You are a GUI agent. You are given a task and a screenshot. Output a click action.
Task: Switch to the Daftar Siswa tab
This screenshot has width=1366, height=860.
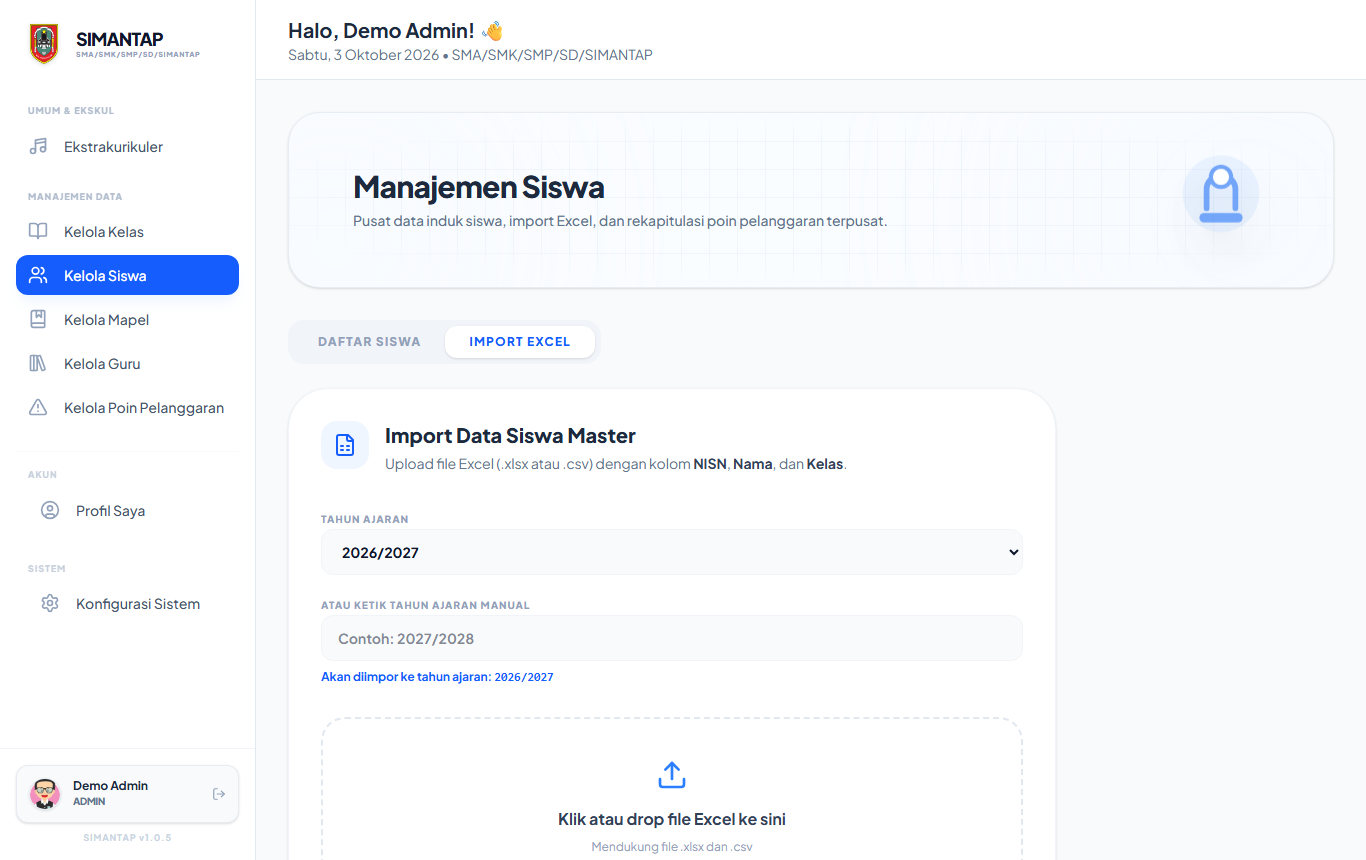[x=369, y=342]
